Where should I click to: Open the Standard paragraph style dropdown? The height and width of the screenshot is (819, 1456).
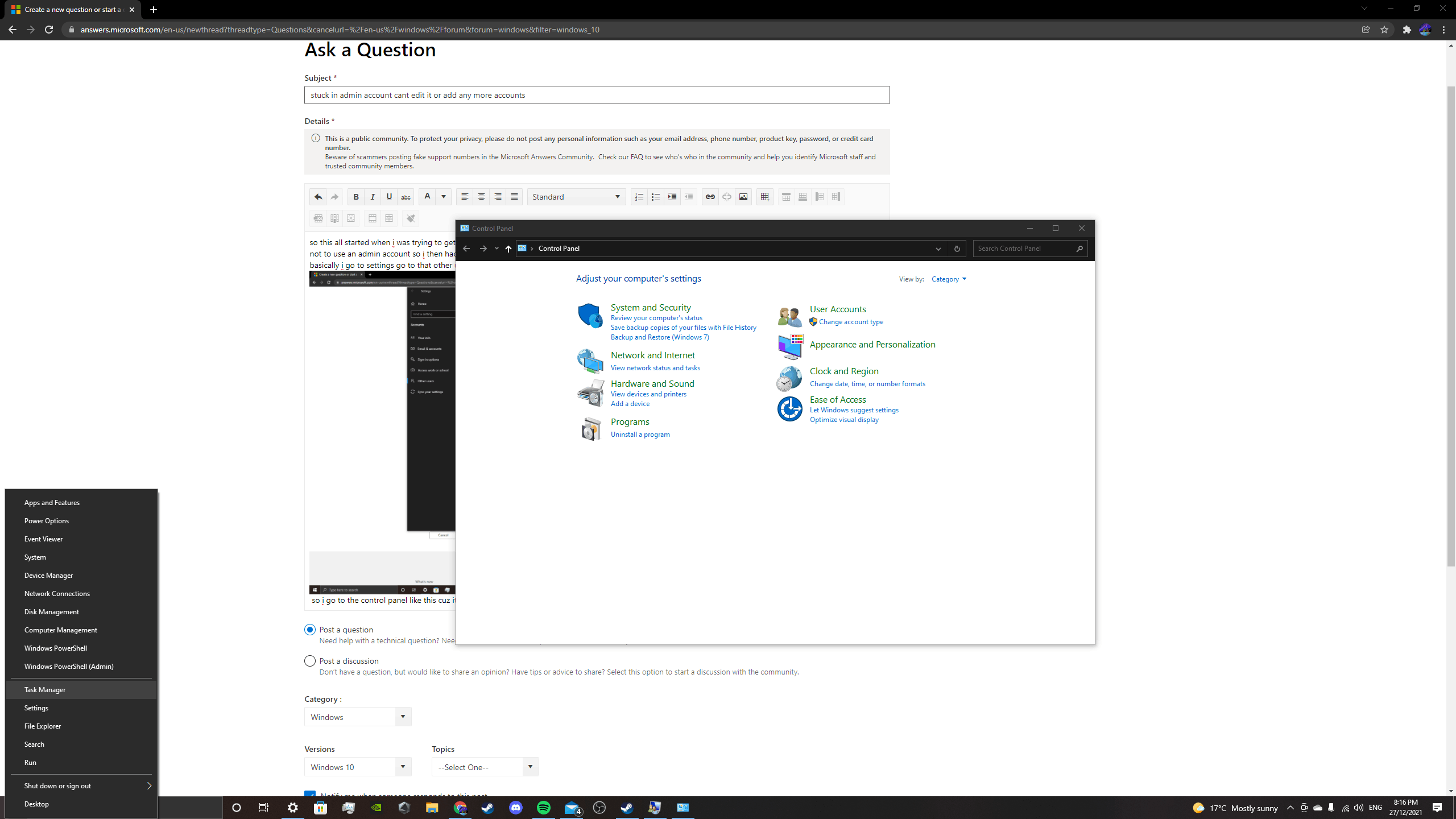click(576, 197)
